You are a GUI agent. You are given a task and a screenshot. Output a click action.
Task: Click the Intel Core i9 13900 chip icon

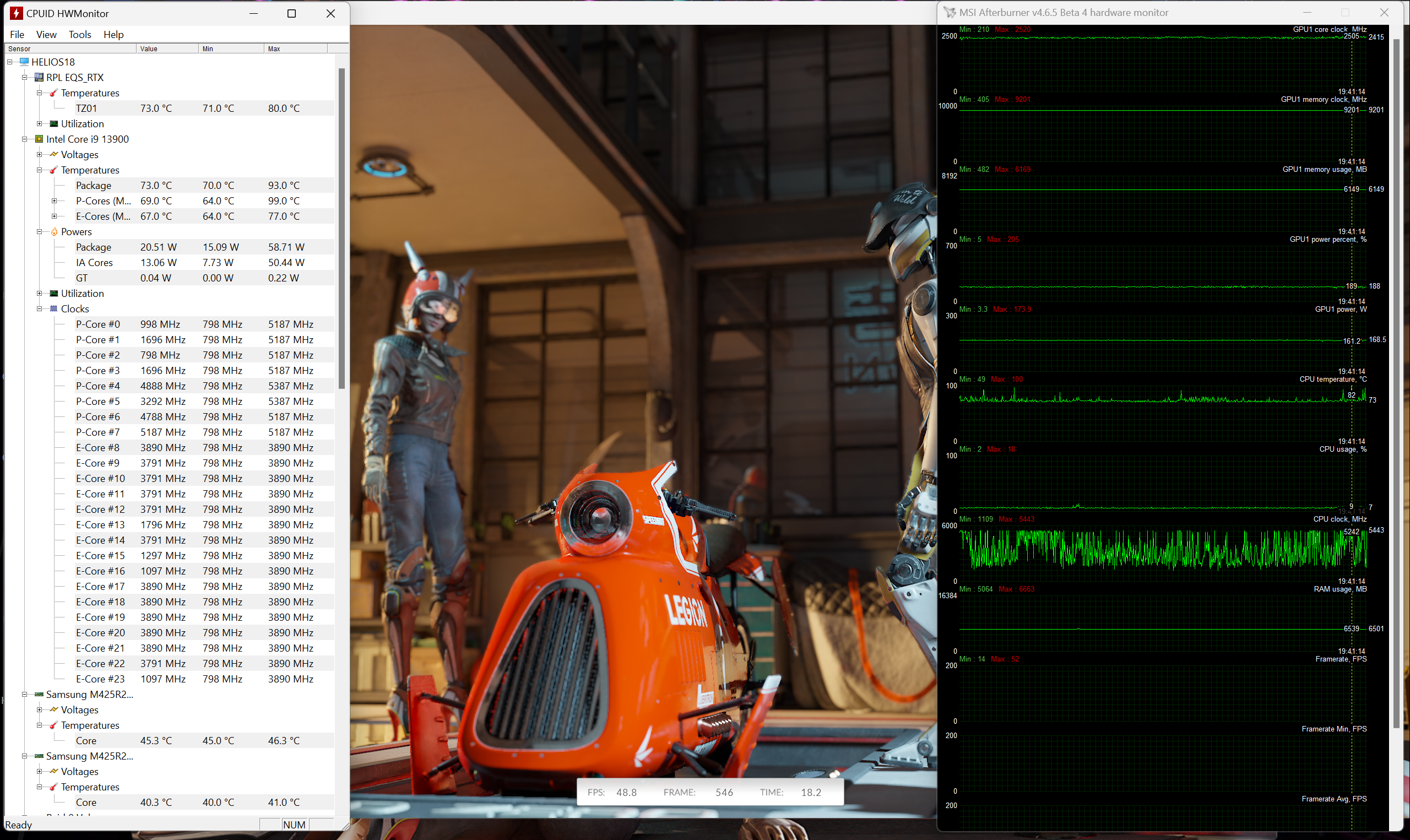tap(39, 139)
